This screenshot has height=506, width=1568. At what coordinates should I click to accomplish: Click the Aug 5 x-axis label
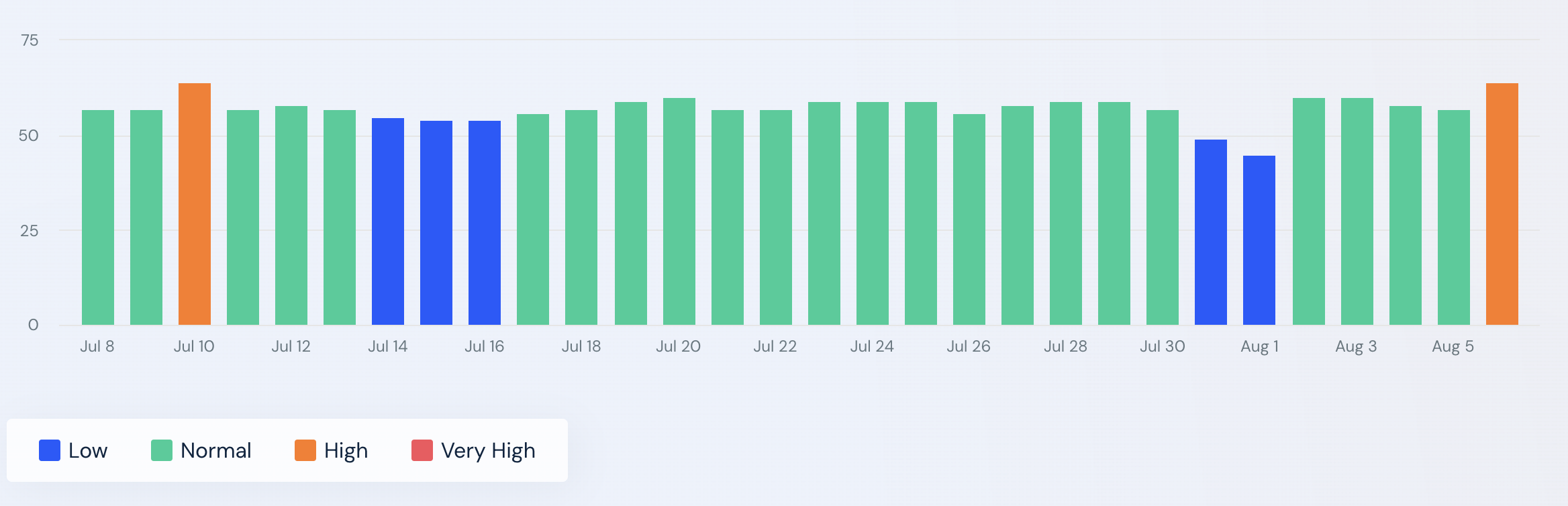coord(1453,346)
